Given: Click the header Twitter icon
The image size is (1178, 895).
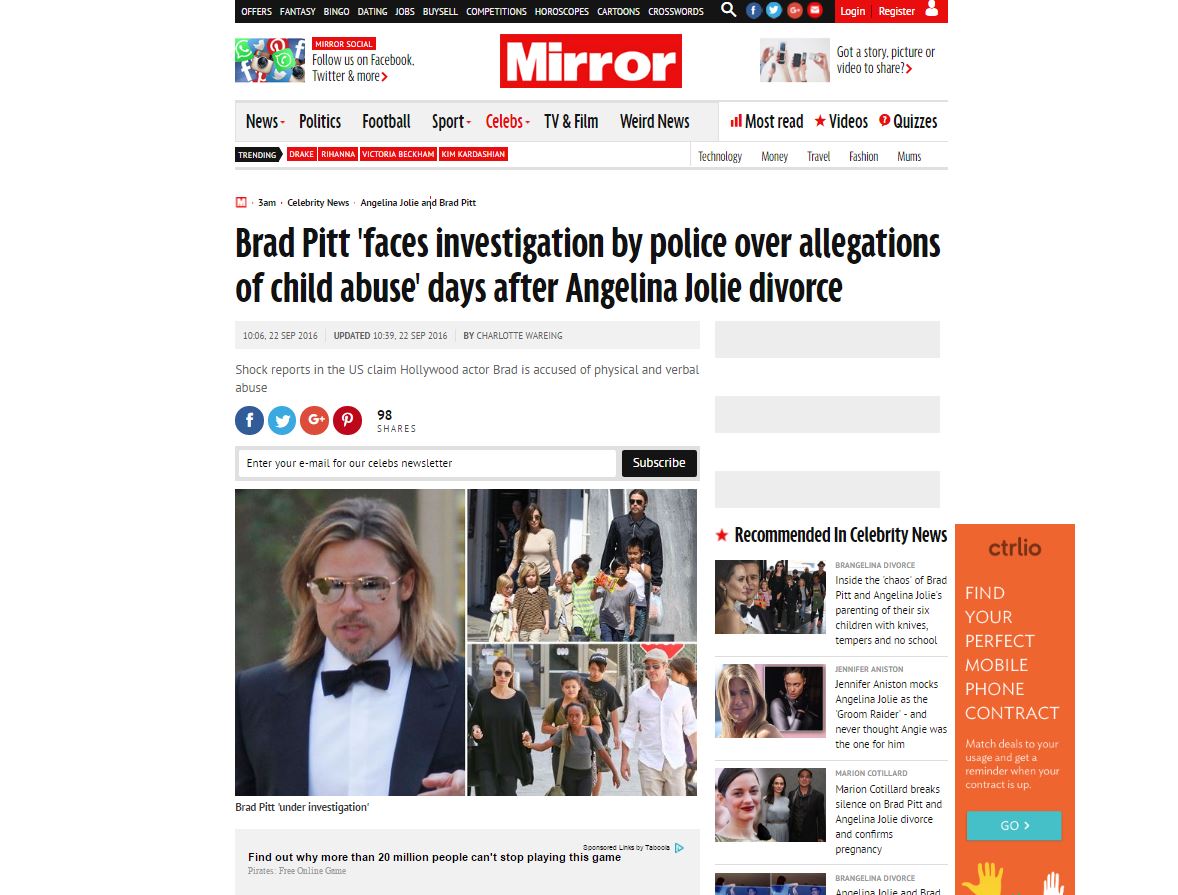Looking at the screenshot, I should (x=774, y=11).
